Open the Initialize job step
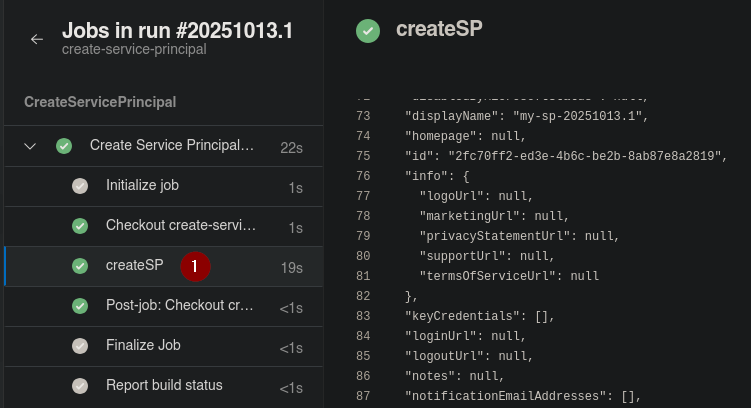The width and height of the screenshot is (751, 408). tap(142, 186)
